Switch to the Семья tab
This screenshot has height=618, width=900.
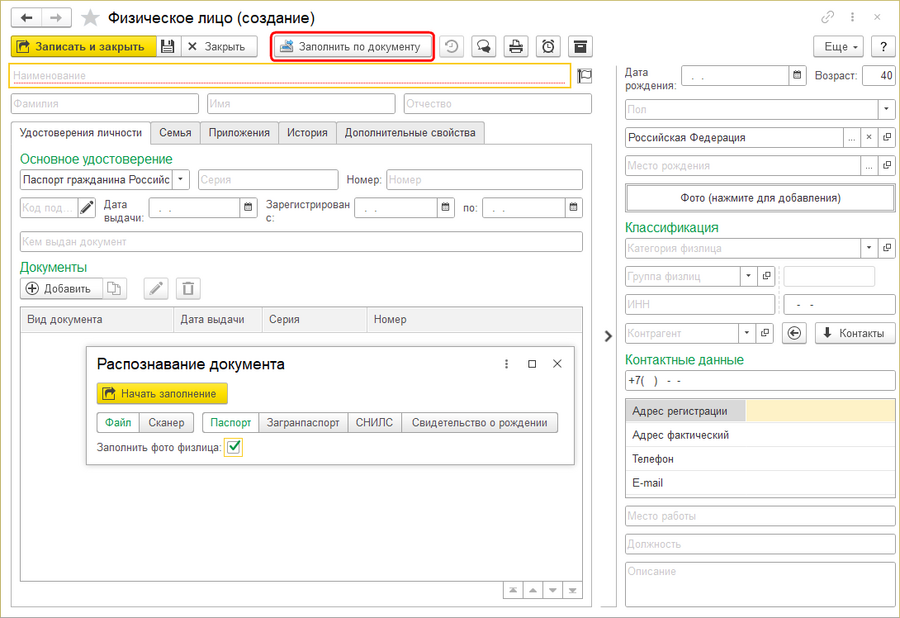pyautogui.click(x=175, y=132)
